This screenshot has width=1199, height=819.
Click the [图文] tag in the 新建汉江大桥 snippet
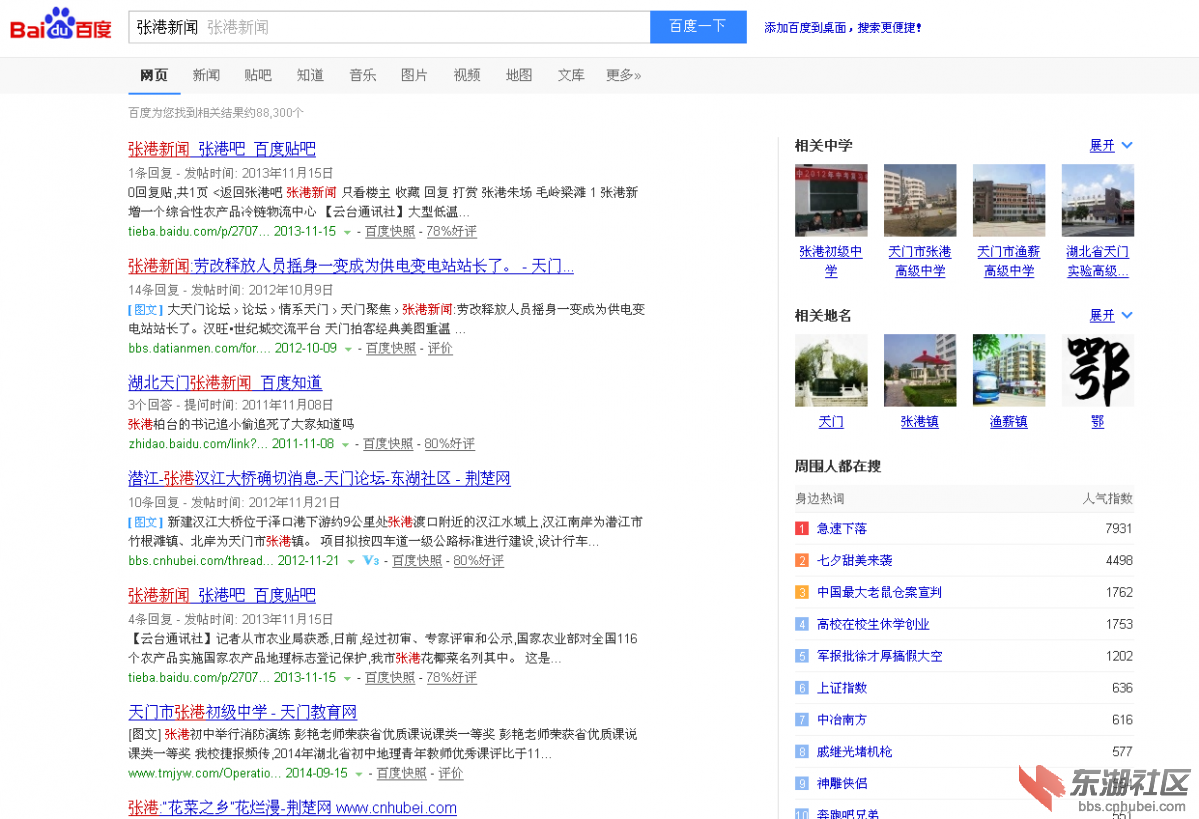click(145, 522)
